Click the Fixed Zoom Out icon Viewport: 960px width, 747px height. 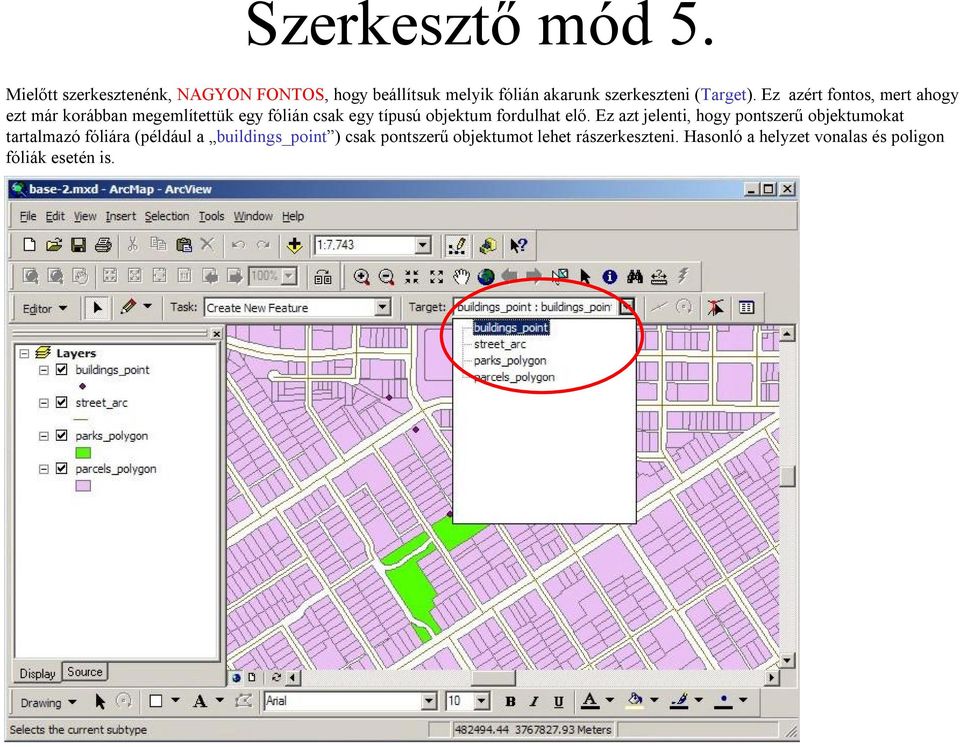pyautogui.click(x=436, y=277)
